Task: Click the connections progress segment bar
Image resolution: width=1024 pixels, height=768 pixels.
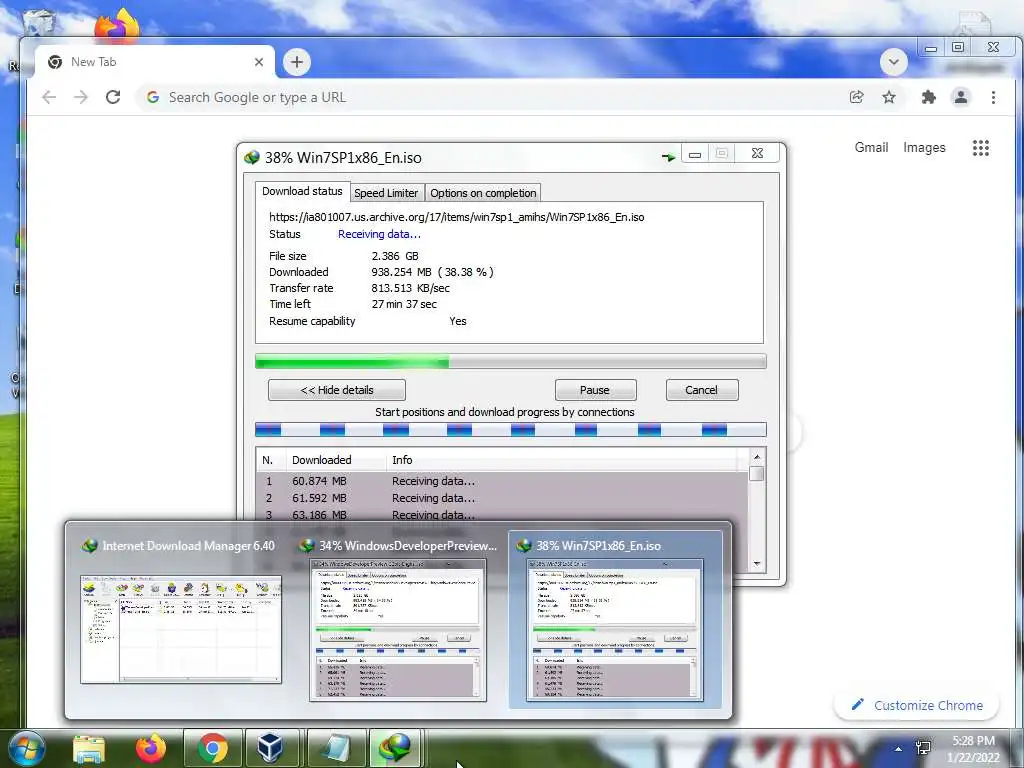Action: [x=510, y=429]
